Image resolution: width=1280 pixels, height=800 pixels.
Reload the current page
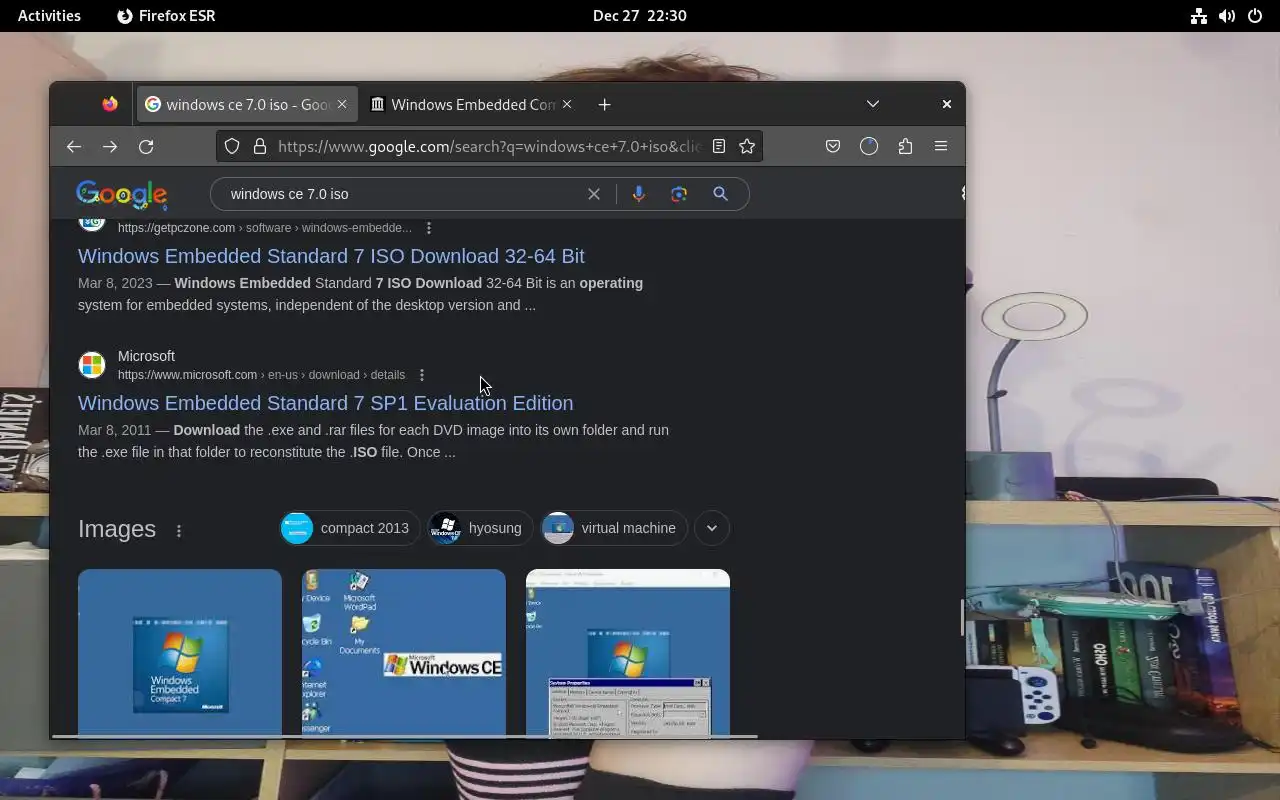click(x=146, y=146)
